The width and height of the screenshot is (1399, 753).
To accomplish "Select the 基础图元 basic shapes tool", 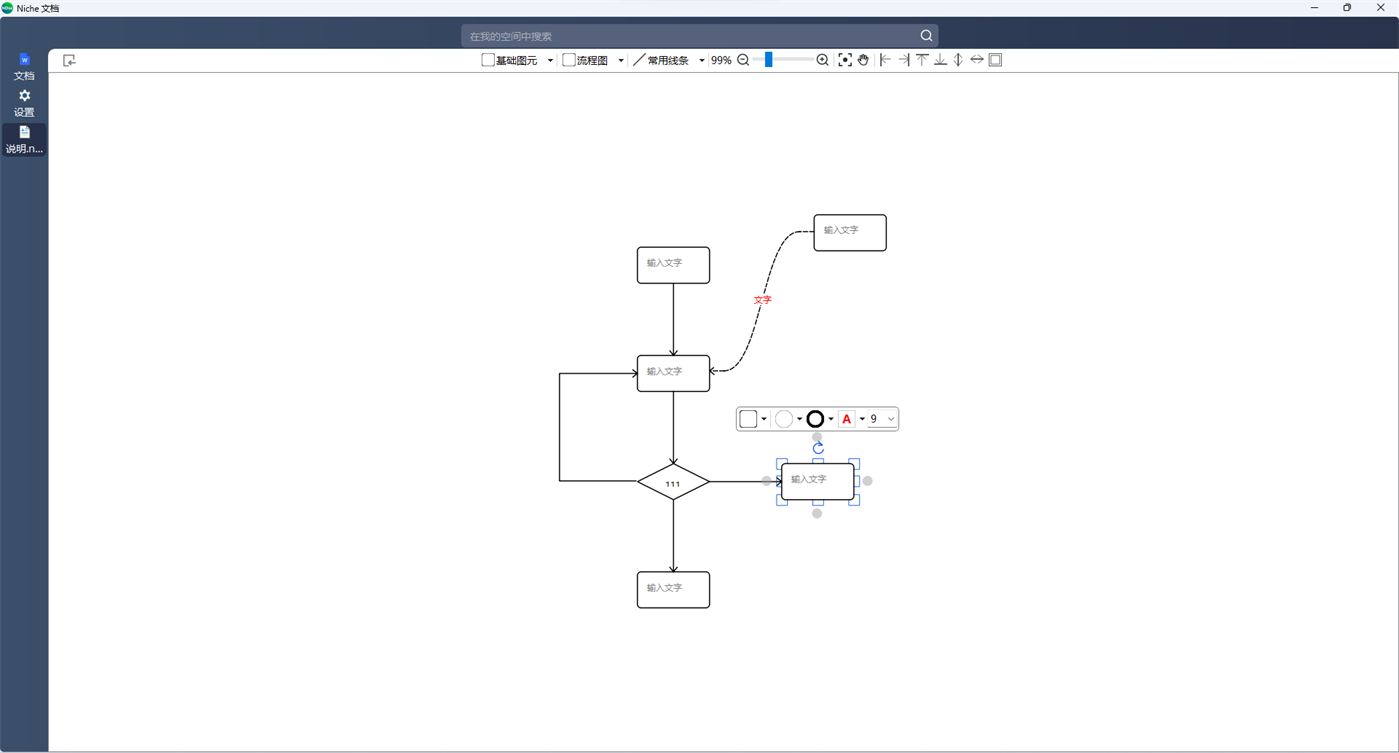I will pos(512,59).
